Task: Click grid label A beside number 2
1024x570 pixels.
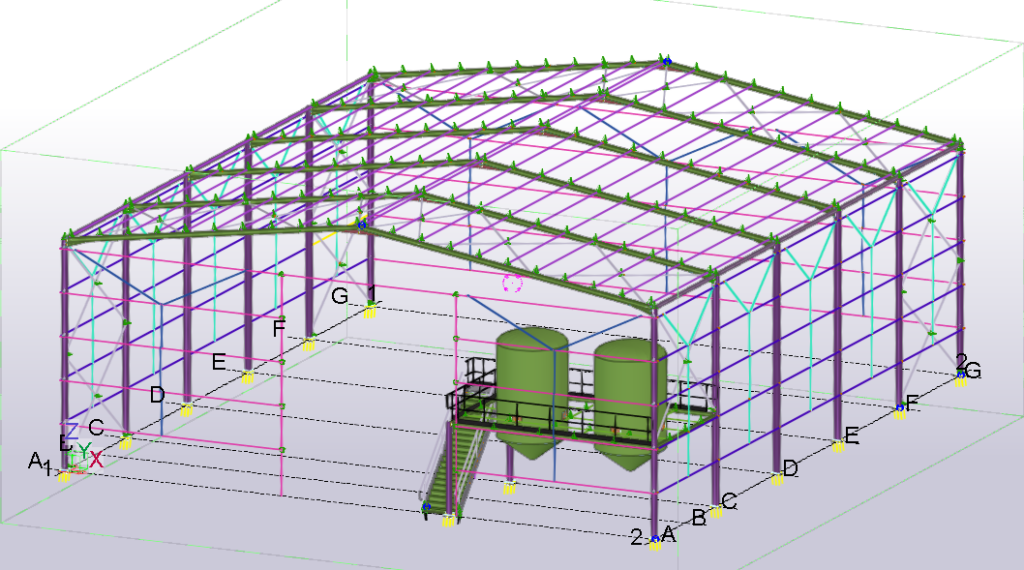Action: click(668, 533)
